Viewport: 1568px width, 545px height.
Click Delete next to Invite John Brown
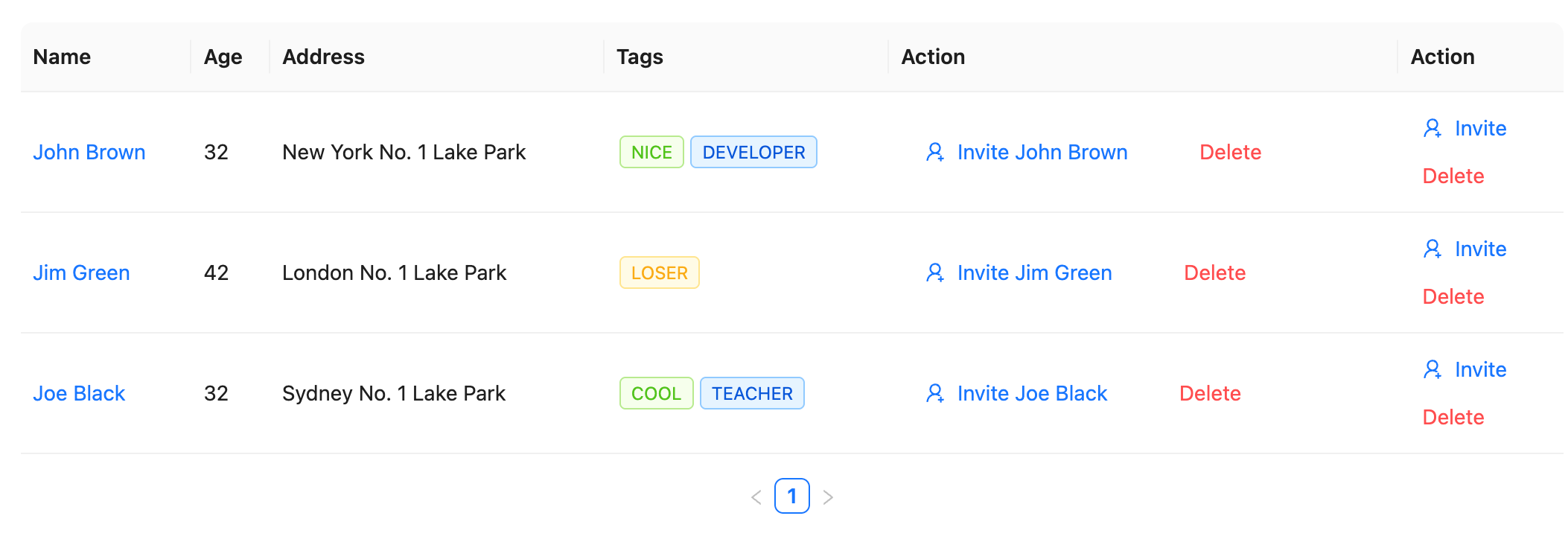(1230, 152)
